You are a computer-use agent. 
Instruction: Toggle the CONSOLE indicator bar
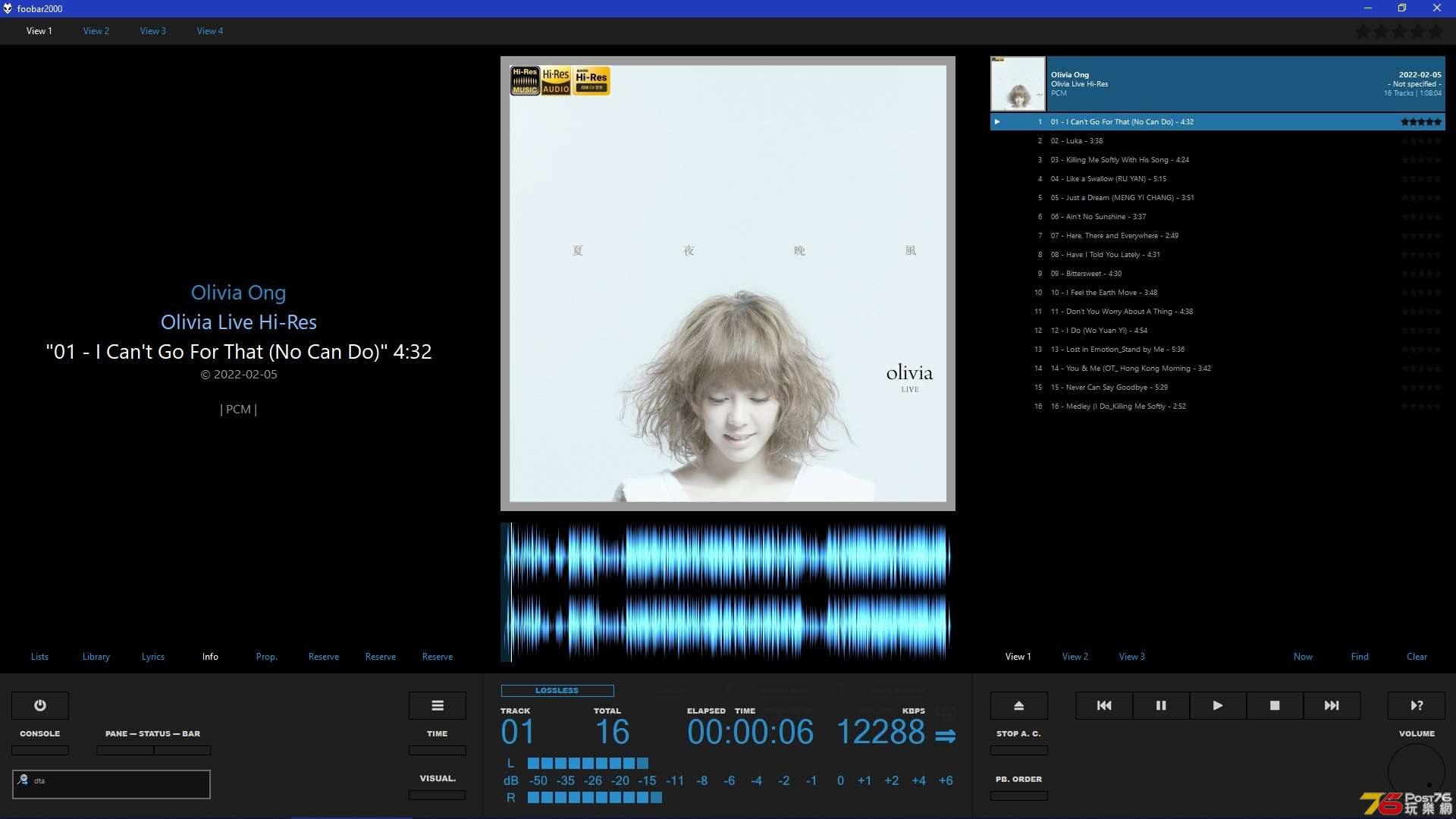[40, 750]
